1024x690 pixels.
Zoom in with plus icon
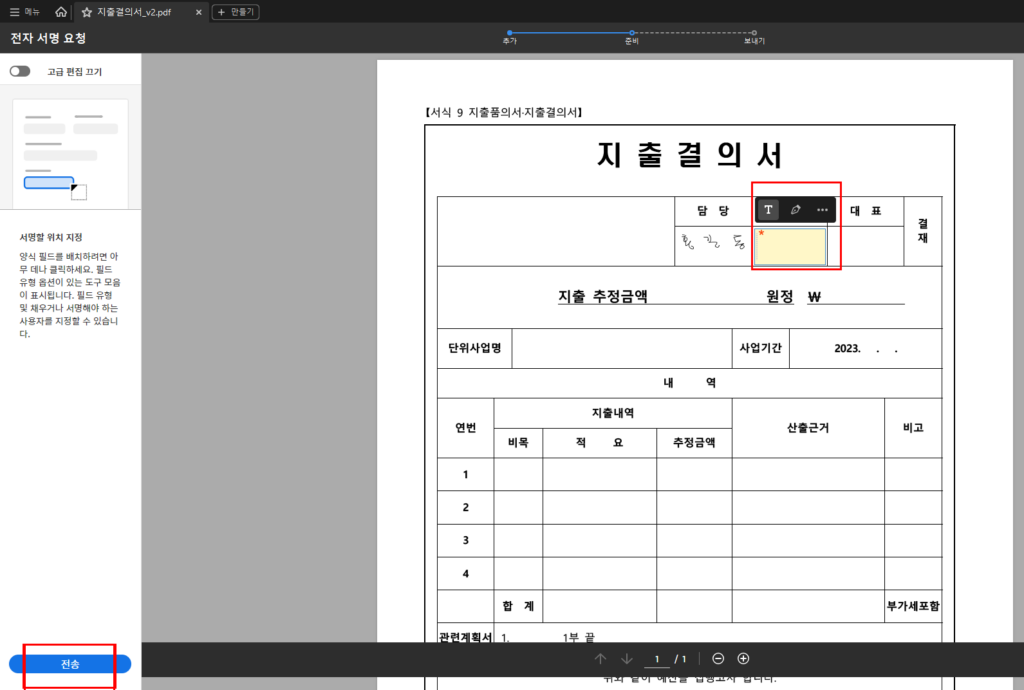[x=743, y=659]
